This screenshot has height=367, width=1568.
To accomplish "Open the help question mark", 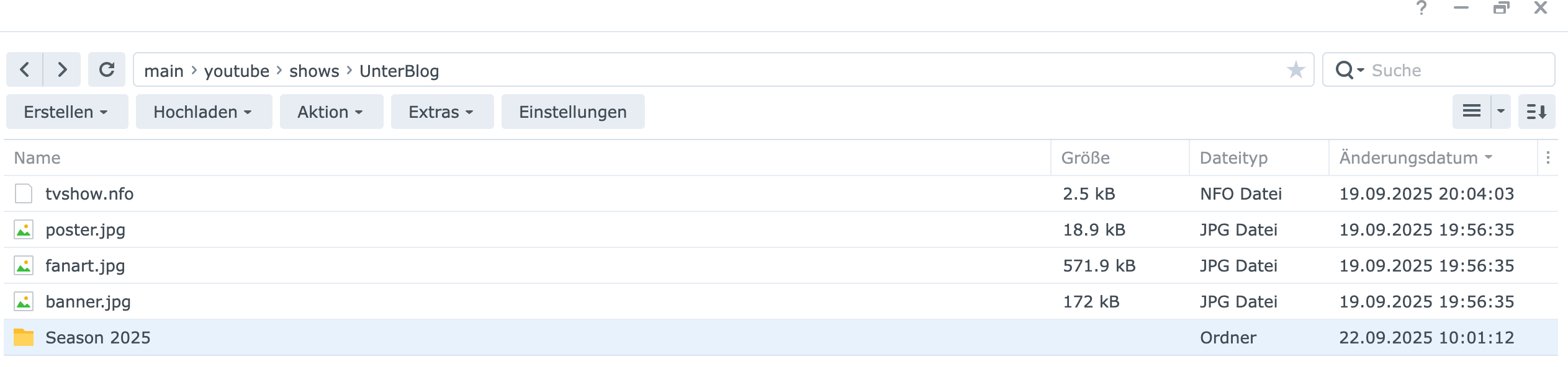I will click(x=1421, y=9).
